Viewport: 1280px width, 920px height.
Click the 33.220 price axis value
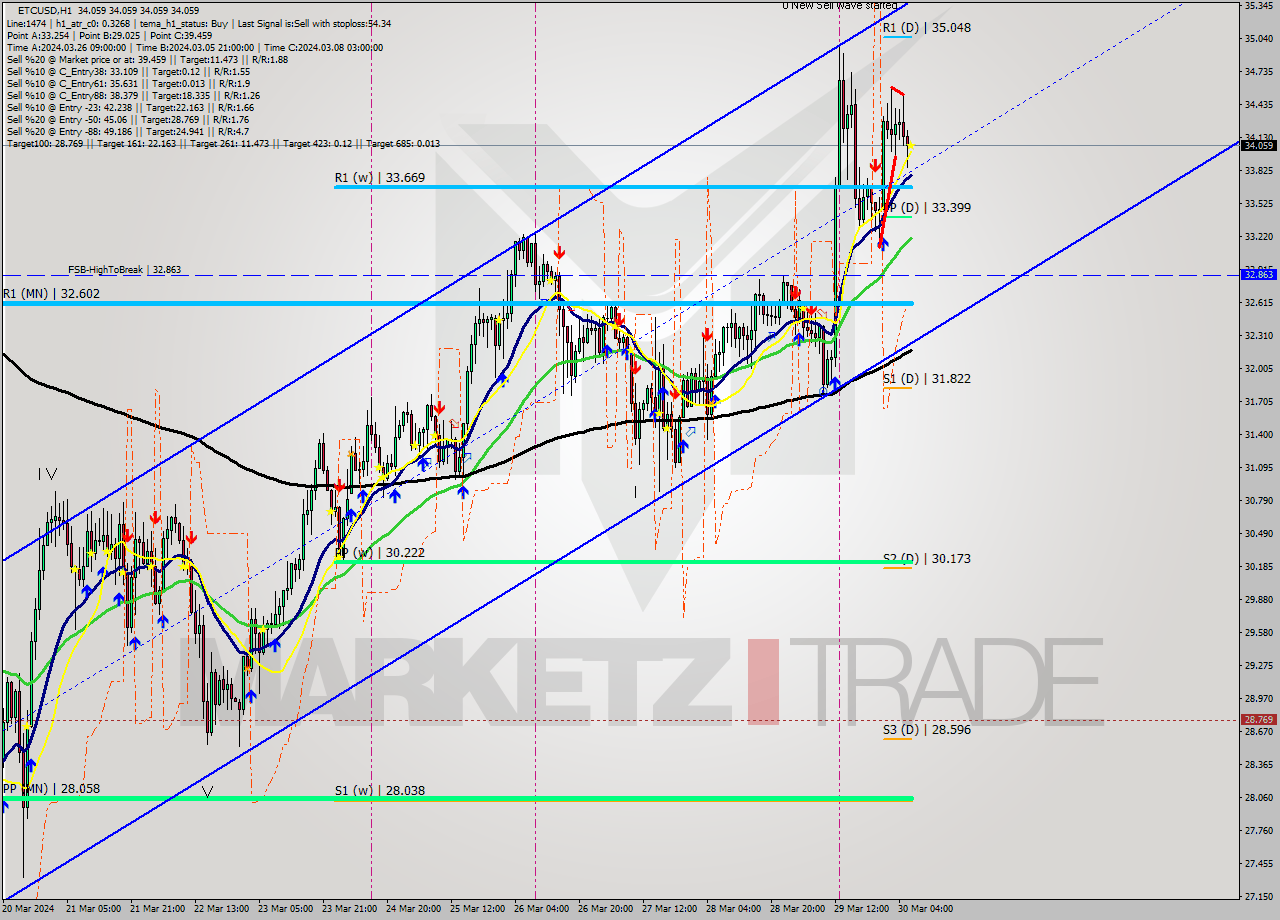tap(1258, 237)
